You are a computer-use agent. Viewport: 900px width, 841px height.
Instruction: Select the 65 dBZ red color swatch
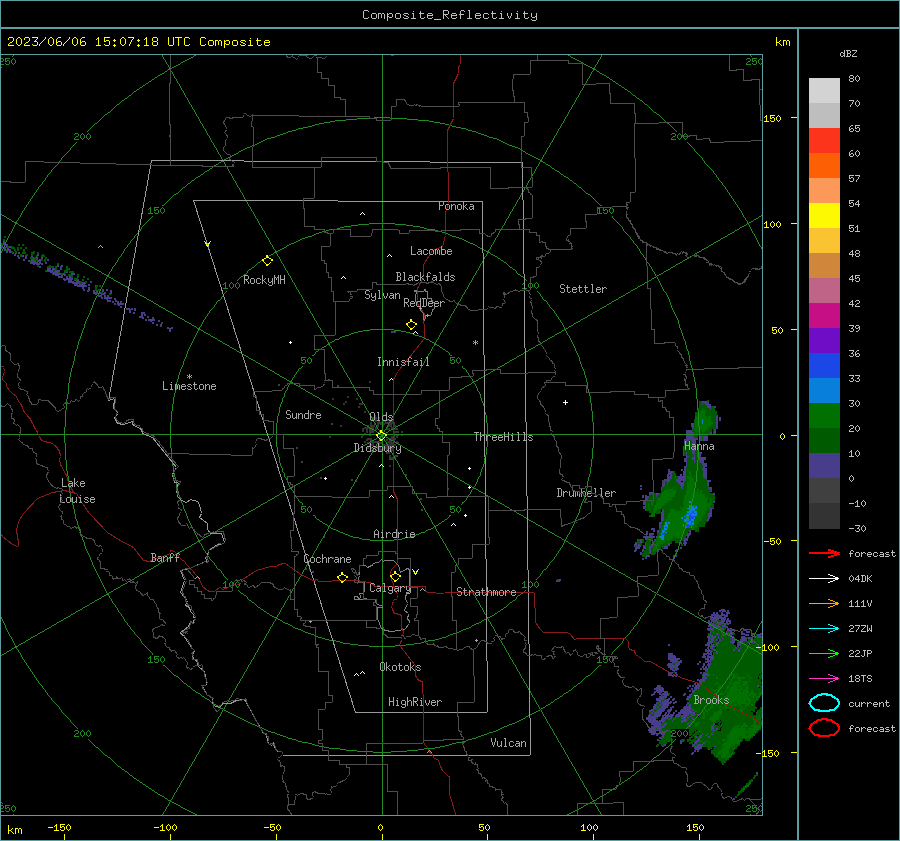824,140
